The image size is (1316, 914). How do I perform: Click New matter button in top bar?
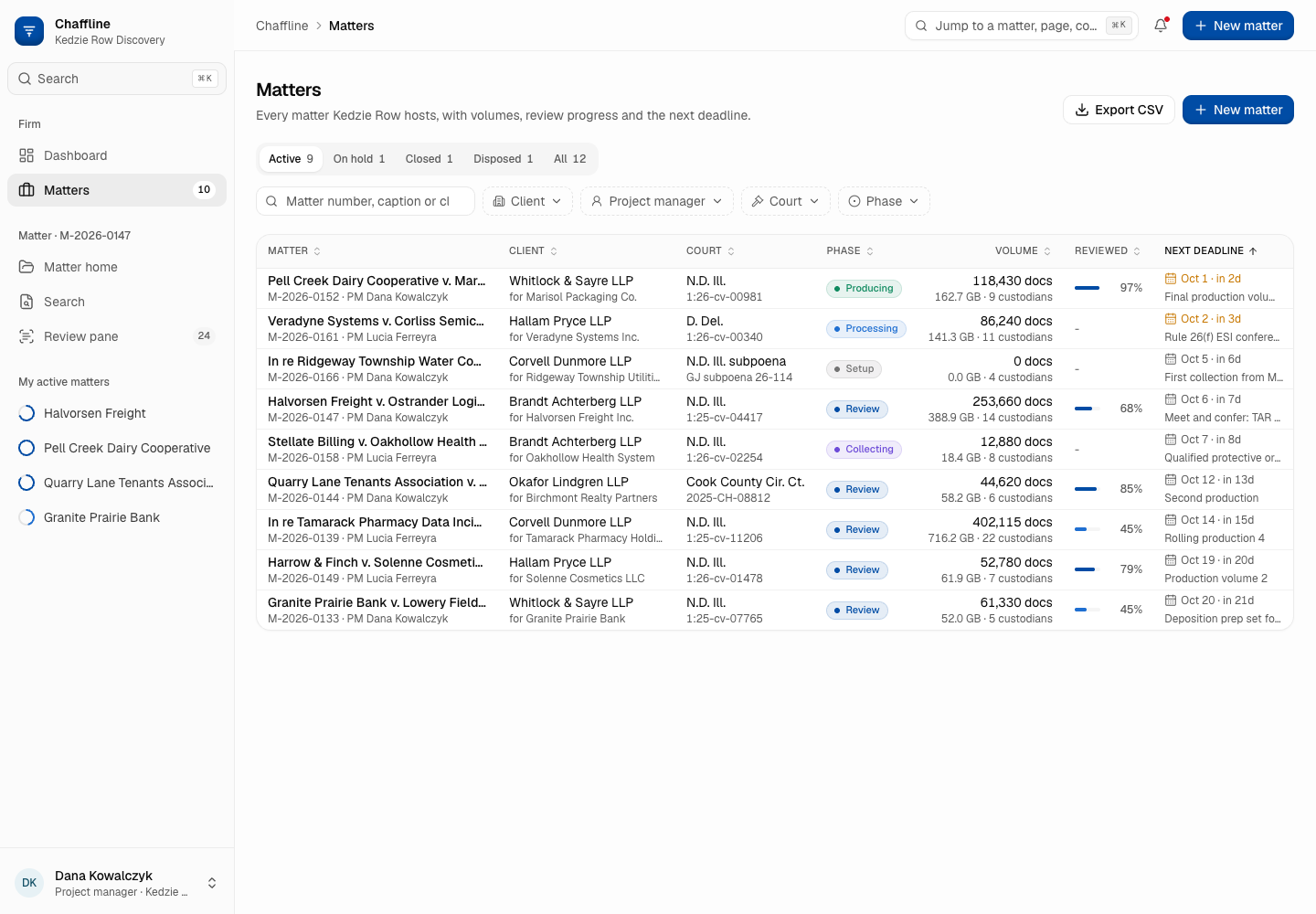pos(1238,26)
